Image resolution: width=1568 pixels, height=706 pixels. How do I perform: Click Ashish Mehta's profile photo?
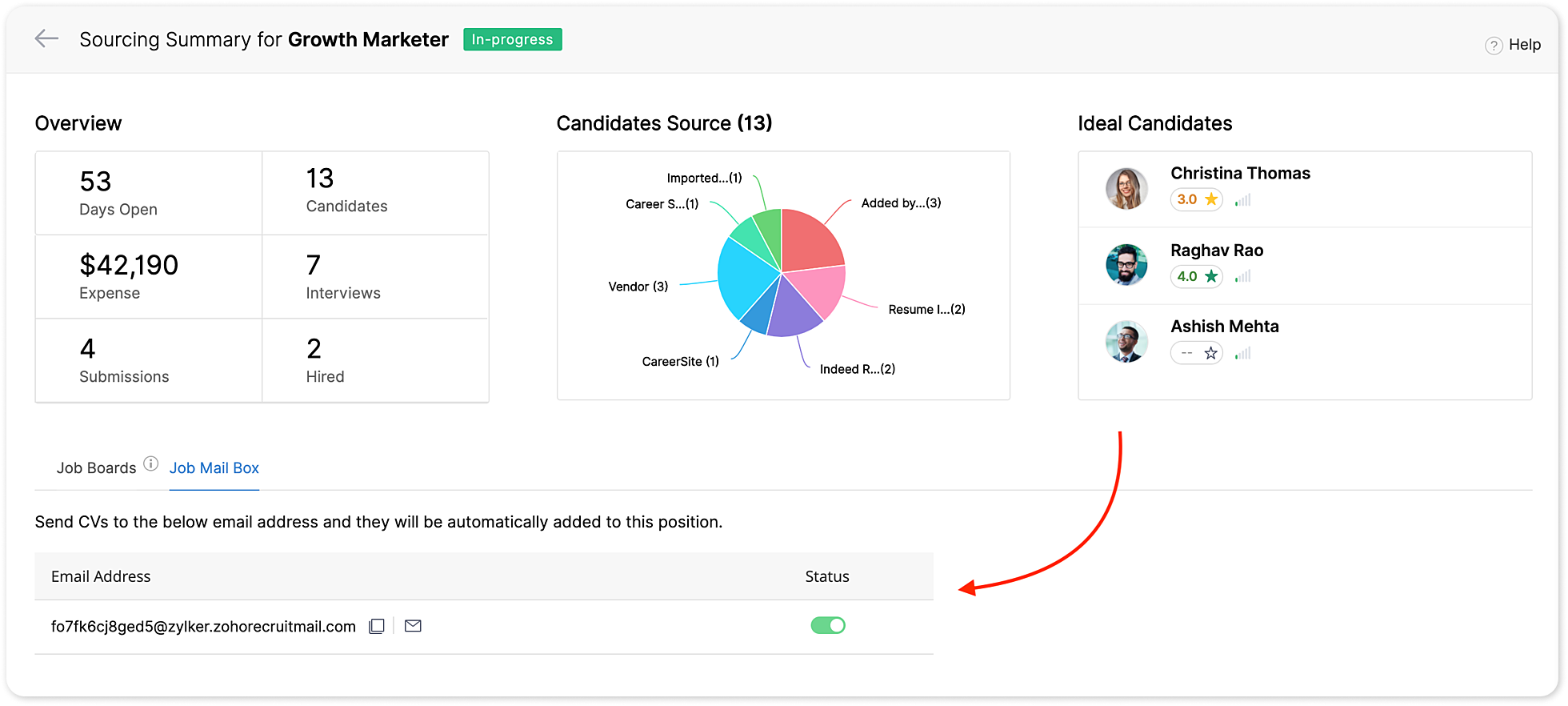click(1126, 342)
